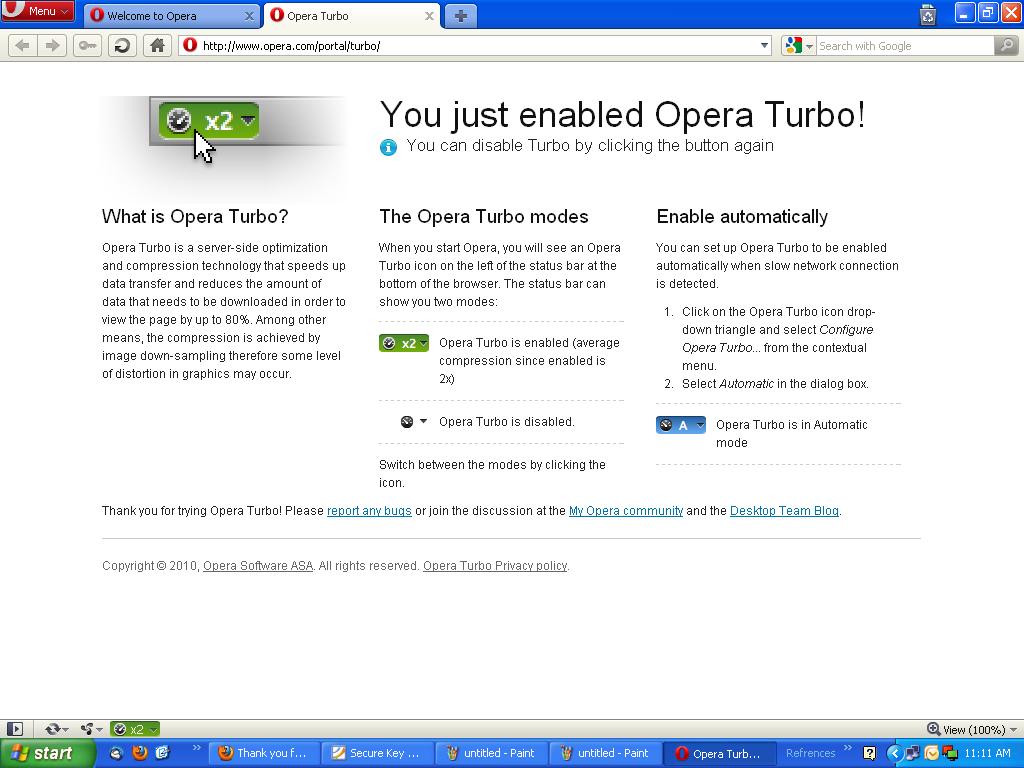The image size is (1024, 768).
Task: Expand the Refrences toolbar chevron
Action: click(848, 748)
